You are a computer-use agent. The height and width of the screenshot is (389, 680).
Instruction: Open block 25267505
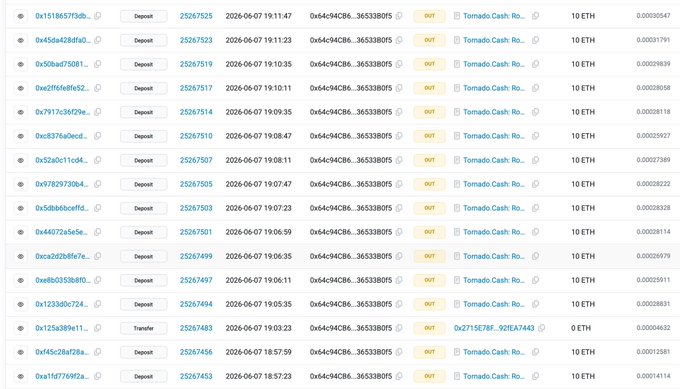[196, 184]
